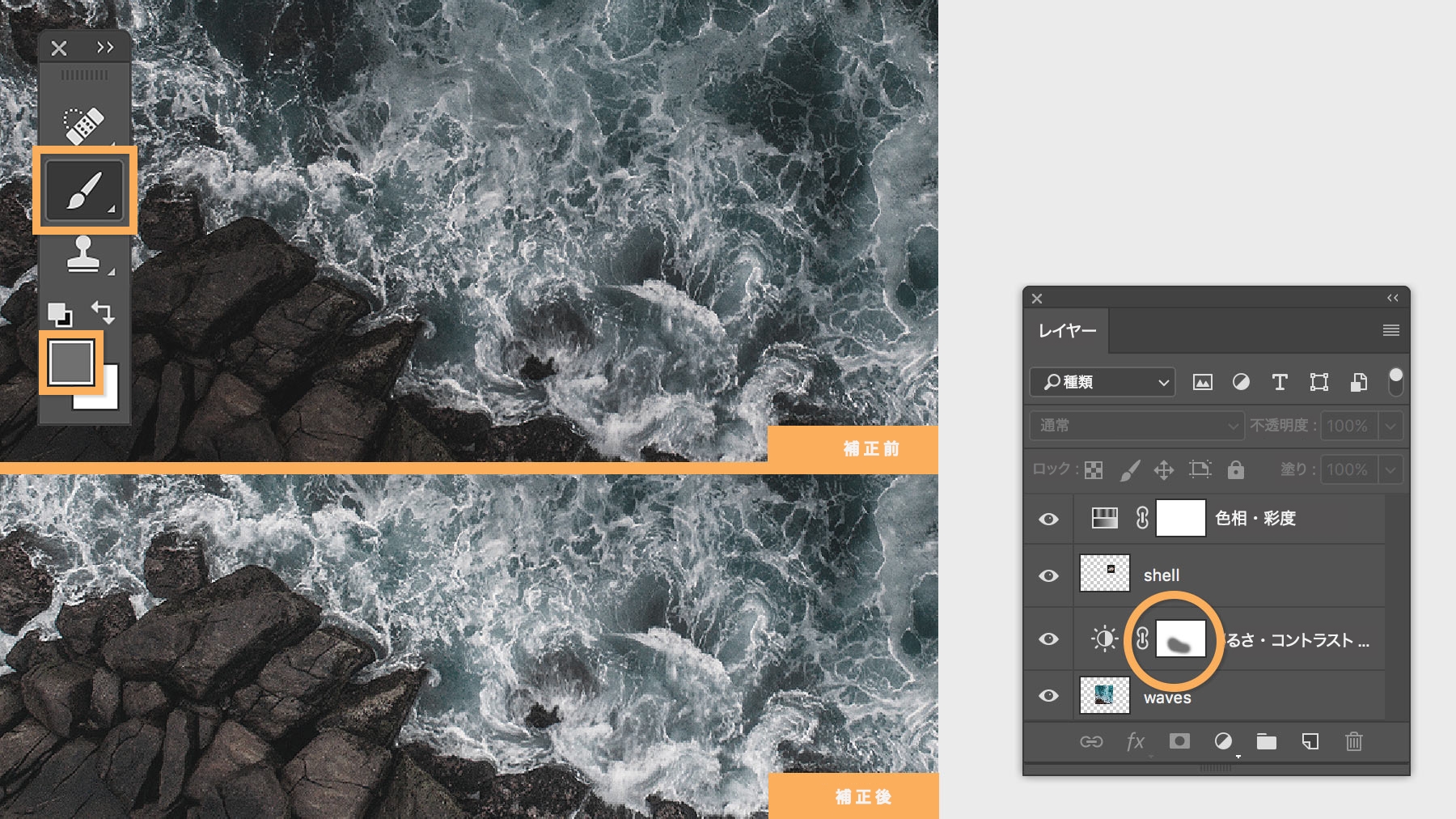Open the blend mode dropdown showing 通常
The width and height of the screenshot is (1456, 819).
[1136, 425]
